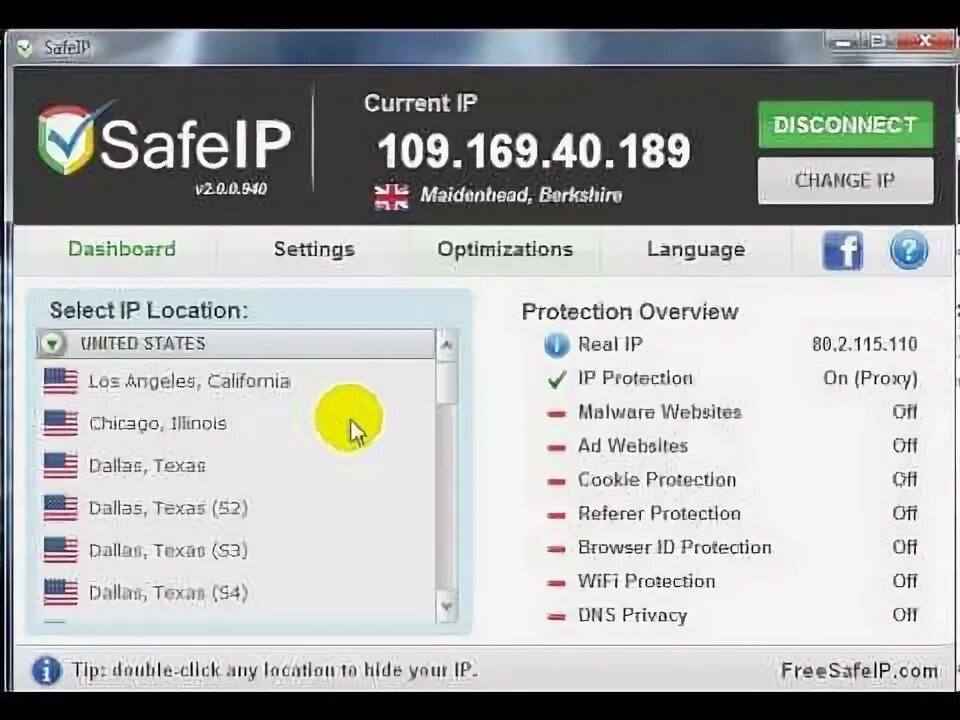
Task: Click the green checkmark beside IP Protection
Action: [557, 379]
